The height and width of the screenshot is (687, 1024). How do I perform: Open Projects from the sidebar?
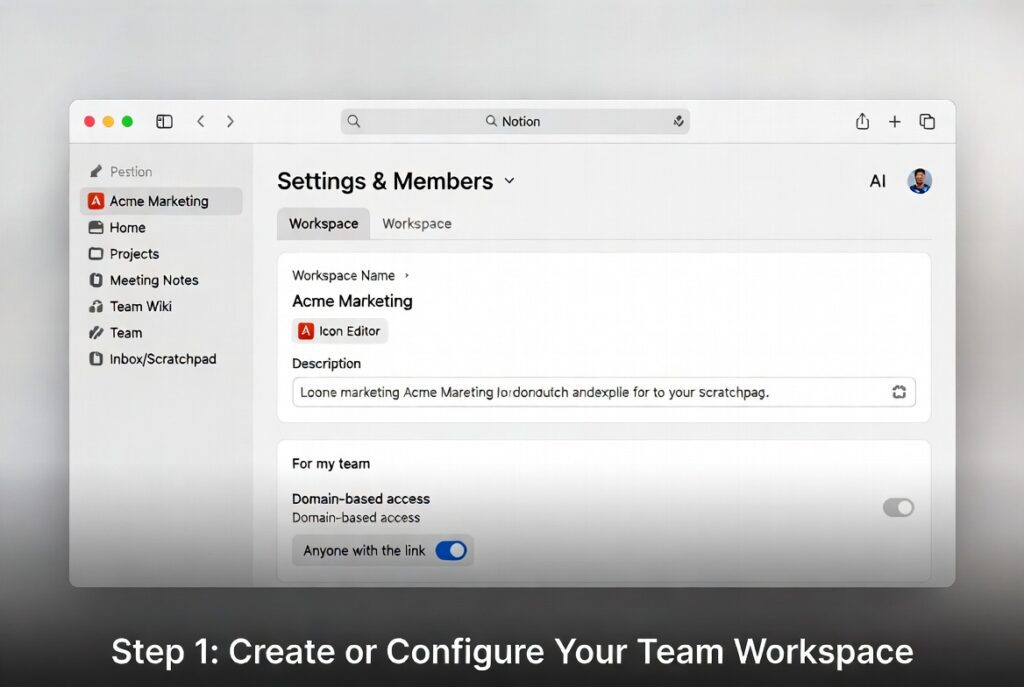[133, 254]
